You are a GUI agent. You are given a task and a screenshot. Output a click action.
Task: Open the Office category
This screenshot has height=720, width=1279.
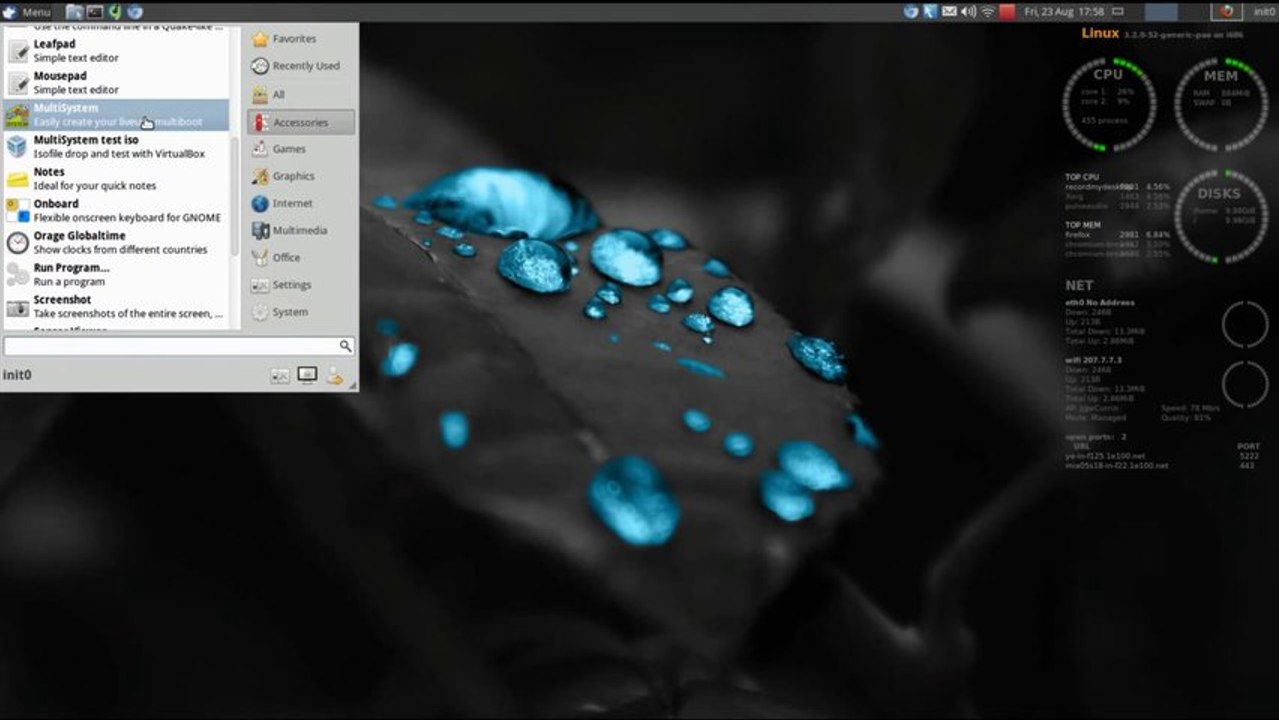point(301,257)
